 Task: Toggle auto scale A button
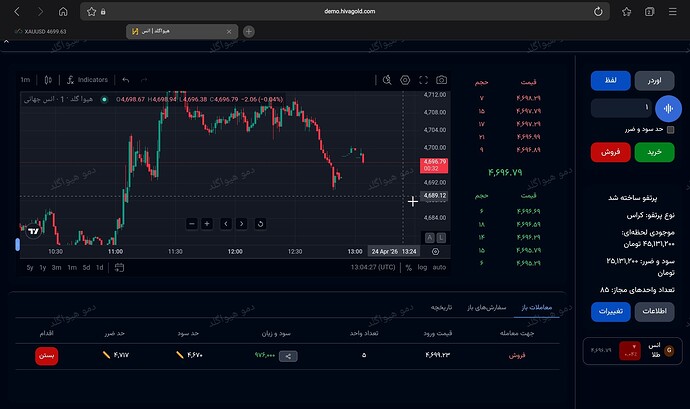pyautogui.click(x=429, y=238)
